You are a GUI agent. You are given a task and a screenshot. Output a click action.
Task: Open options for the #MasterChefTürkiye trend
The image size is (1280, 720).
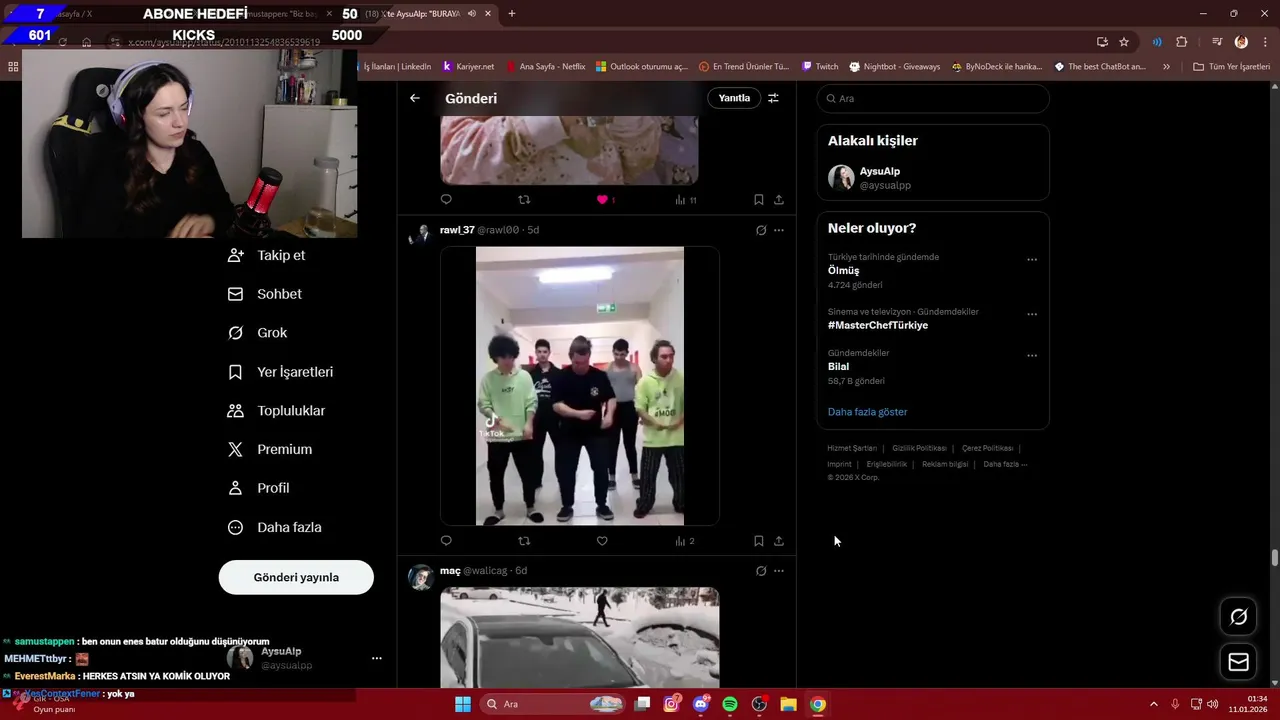tap(1032, 314)
